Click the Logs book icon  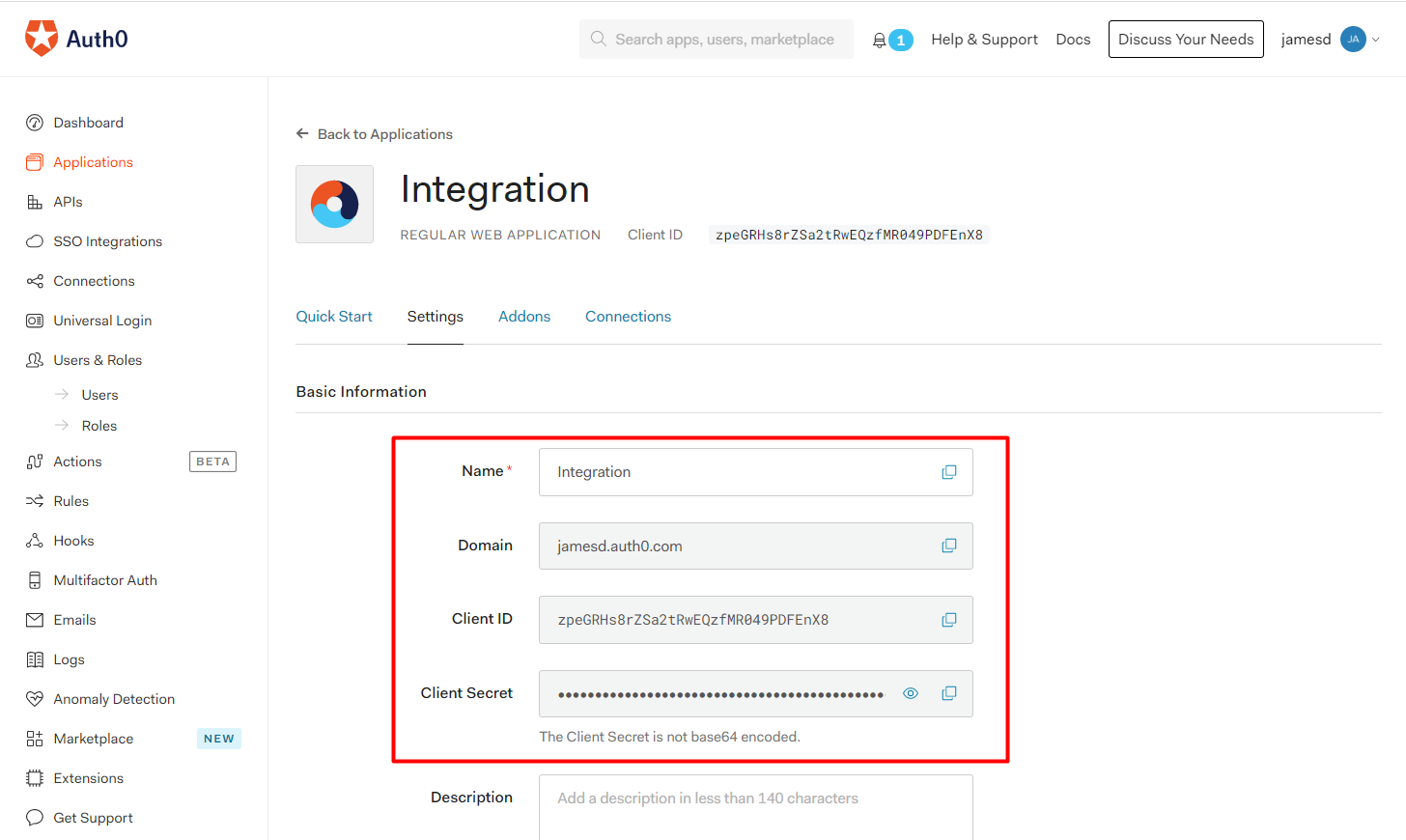click(x=35, y=659)
